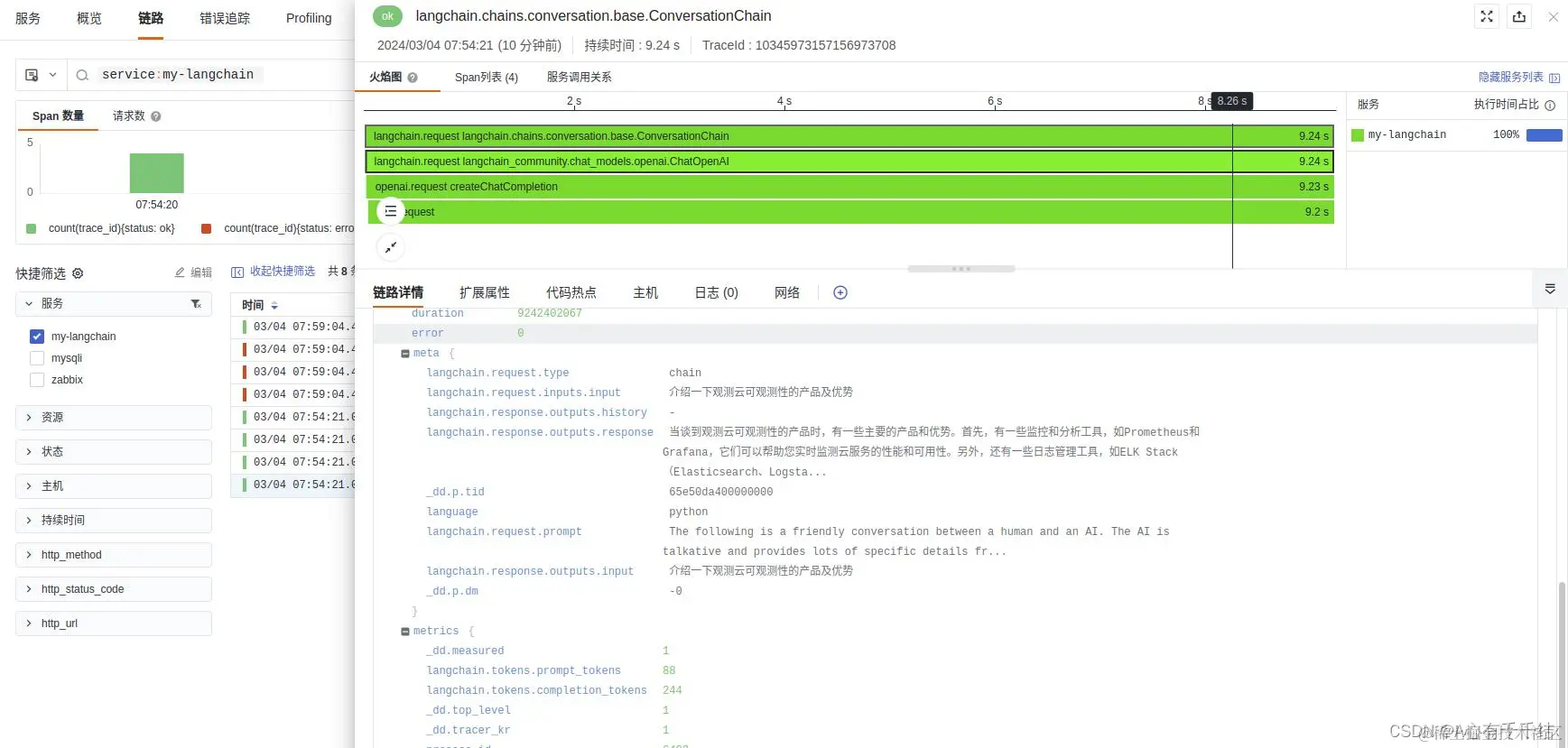
Task: Expand the 资源 filter section
Action: point(114,418)
